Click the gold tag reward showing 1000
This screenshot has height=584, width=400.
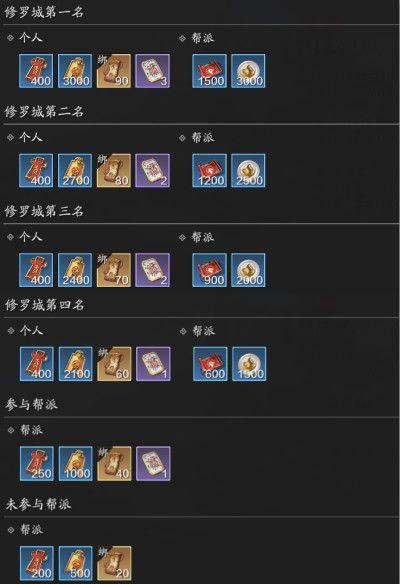[76, 464]
